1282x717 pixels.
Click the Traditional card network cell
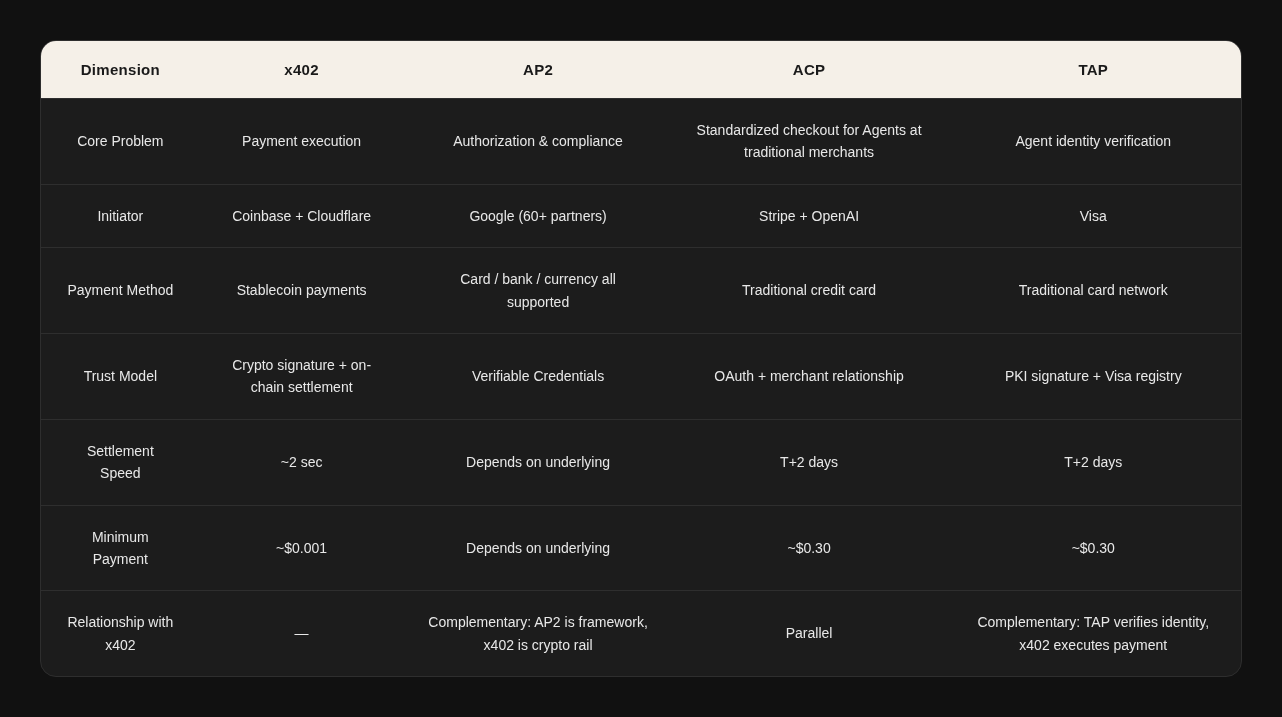click(x=1093, y=290)
